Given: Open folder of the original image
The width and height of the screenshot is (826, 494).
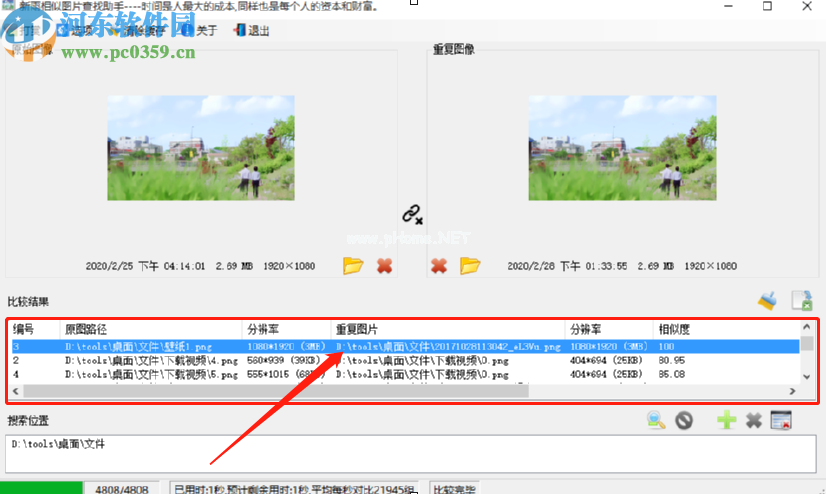Looking at the screenshot, I should (352, 266).
